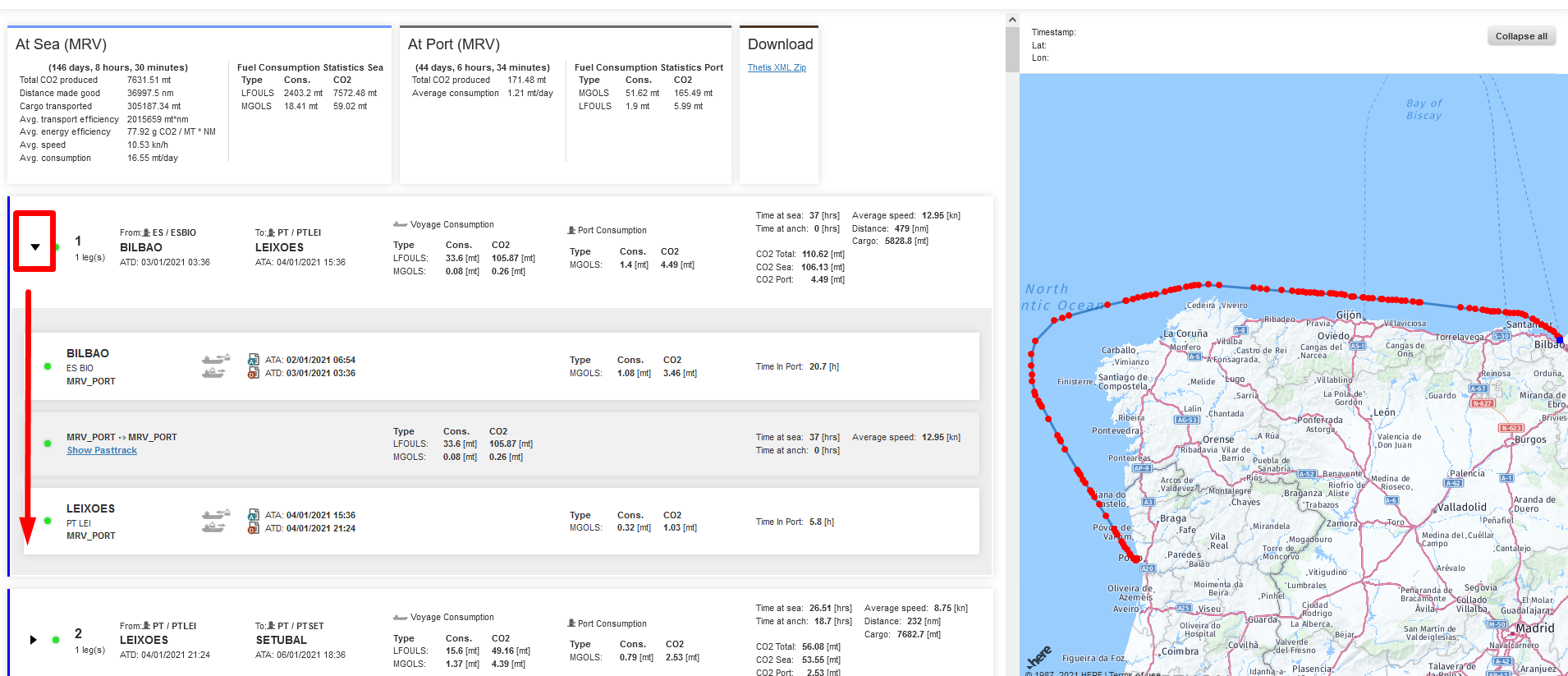Click green status dot of Bilbao port
Viewport: 1568px width, 676px height.
coord(48,366)
